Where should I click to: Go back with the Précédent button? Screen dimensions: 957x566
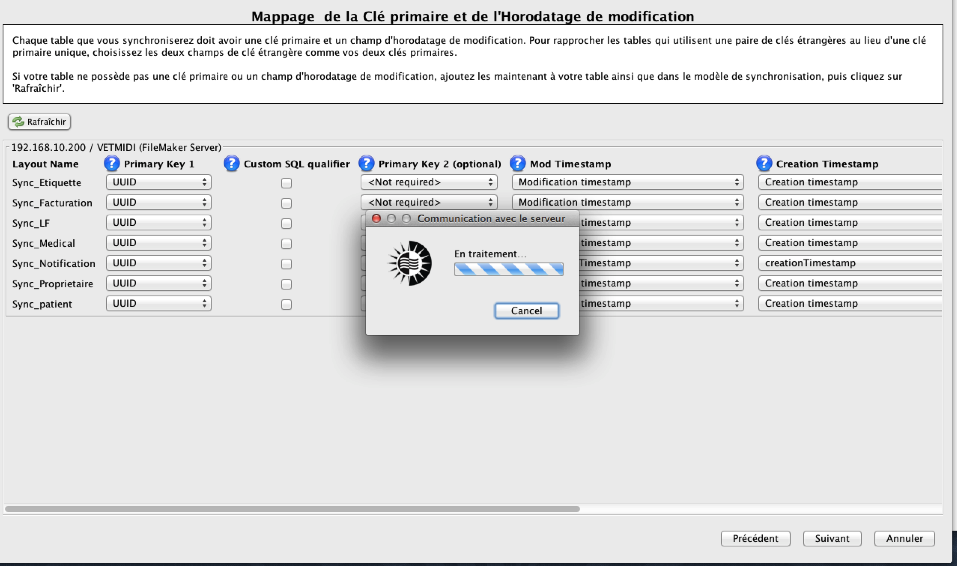pyautogui.click(x=755, y=538)
